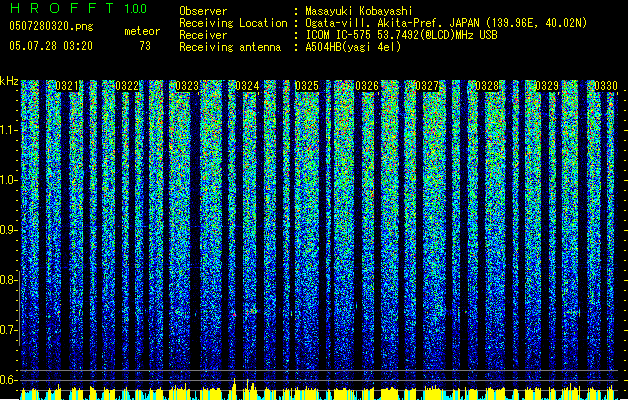Viewport: 629px width, 400px height.
Task: Click the 0323 time marker
Action: click(x=187, y=86)
